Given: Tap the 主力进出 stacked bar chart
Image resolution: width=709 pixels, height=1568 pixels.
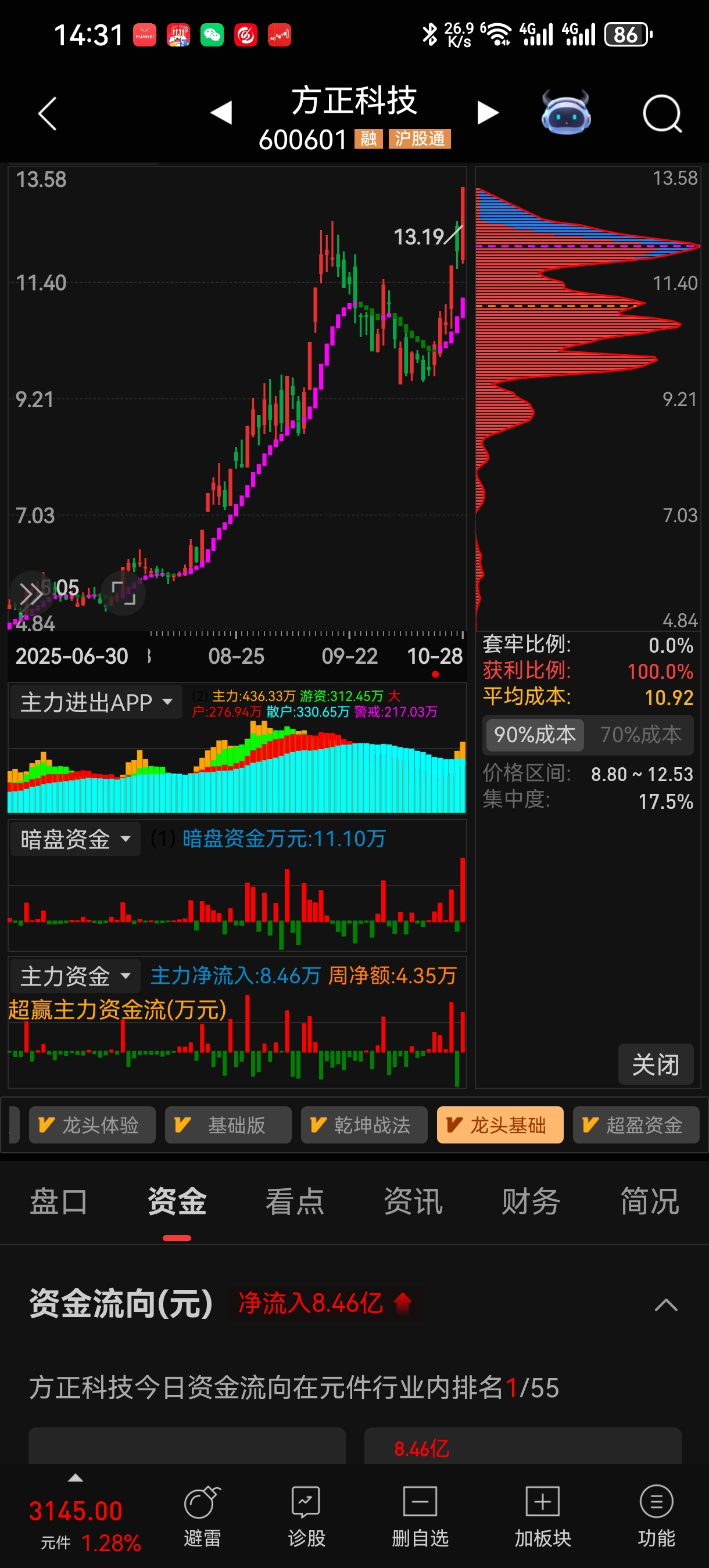Looking at the screenshot, I should [237, 768].
